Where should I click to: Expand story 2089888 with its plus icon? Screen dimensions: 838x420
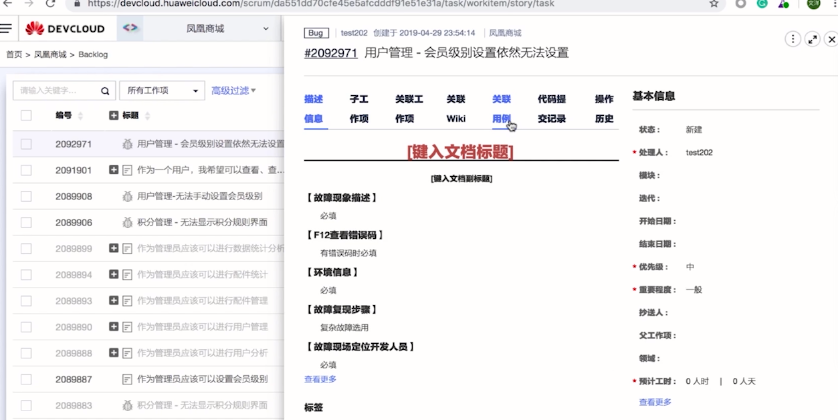[113, 353]
